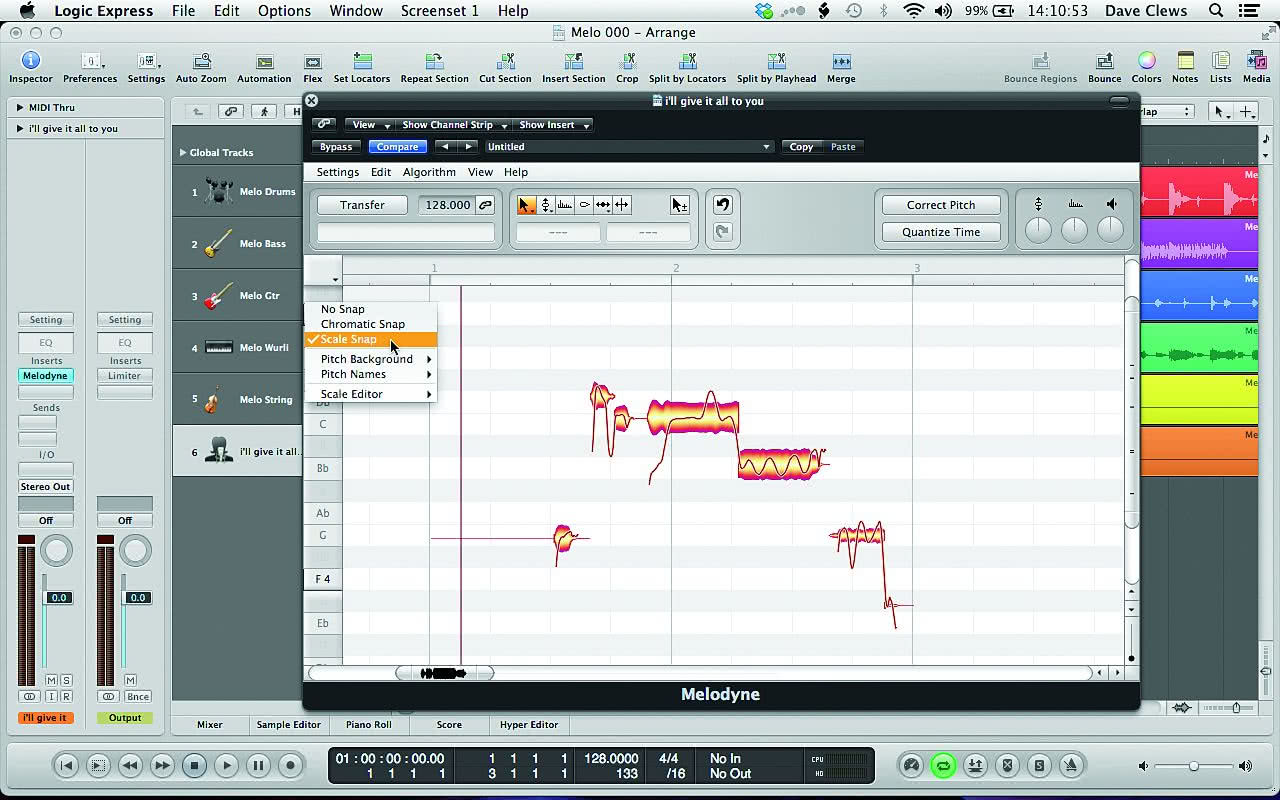Click the Melodyne redo arrow
The width and height of the screenshot is (1280, 800).
(x=722, y=232)
